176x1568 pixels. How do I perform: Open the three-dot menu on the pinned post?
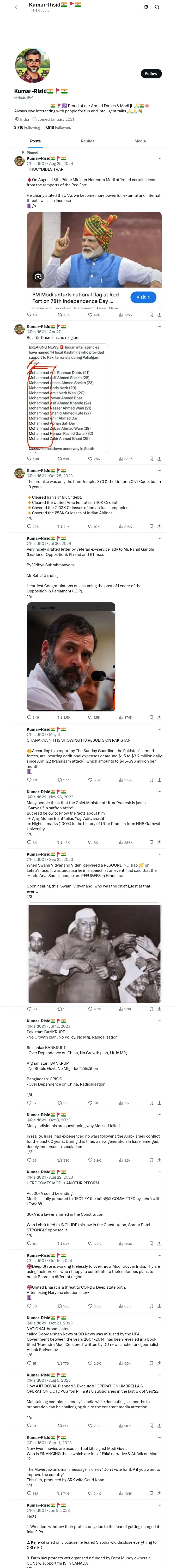click(160, 158)
